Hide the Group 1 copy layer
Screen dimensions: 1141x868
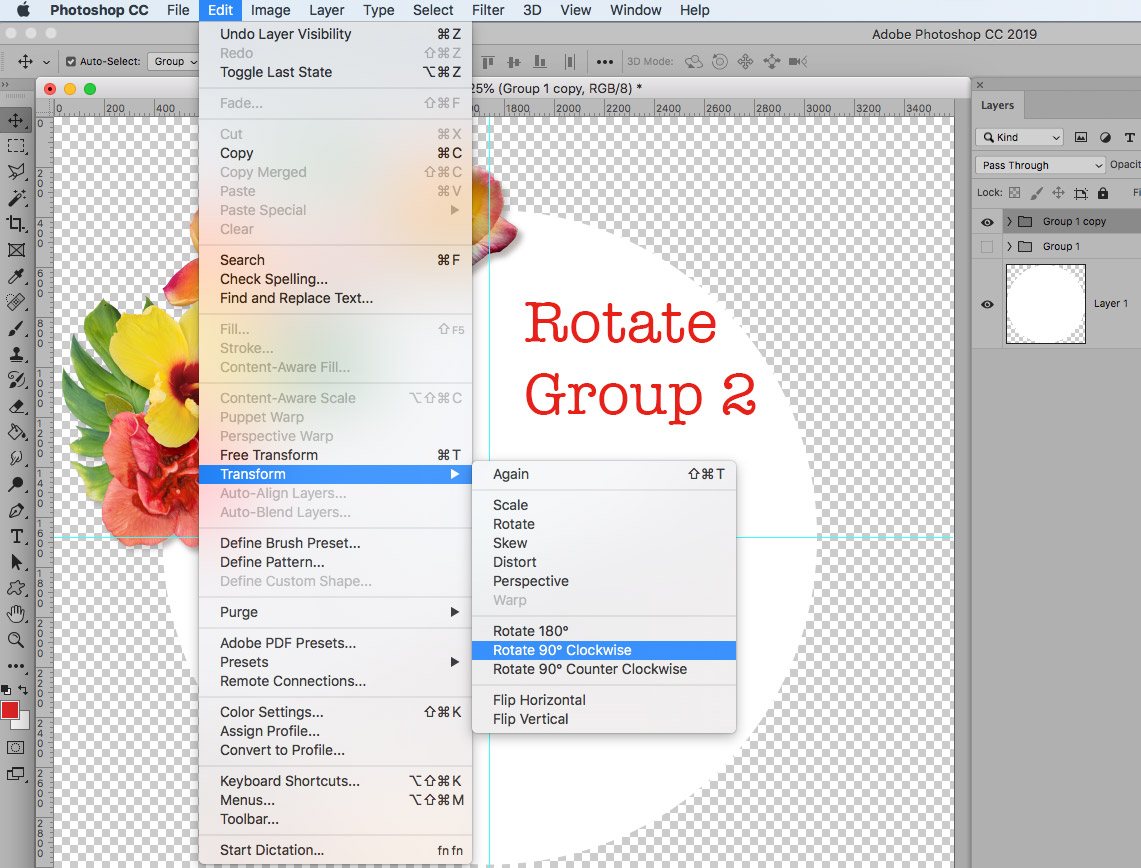tap(987, 222)
